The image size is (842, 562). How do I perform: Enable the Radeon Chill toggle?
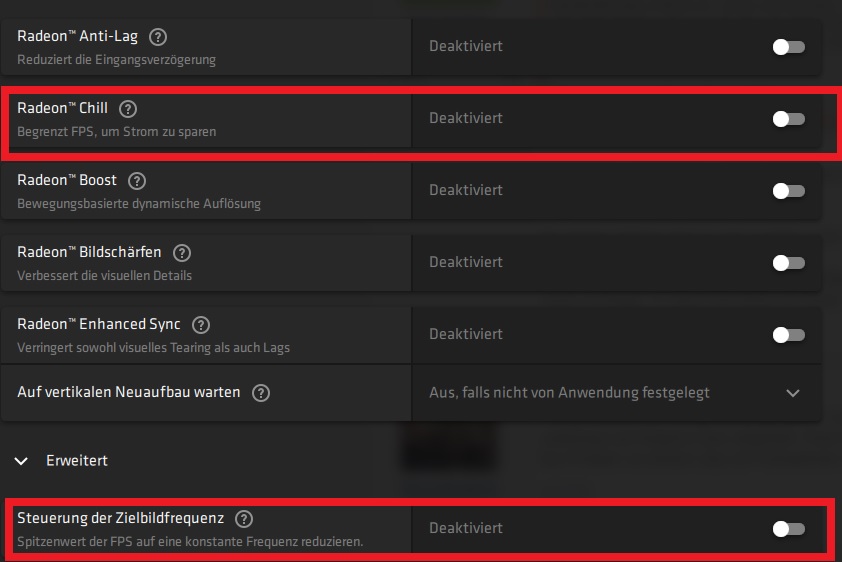(788, 119)
